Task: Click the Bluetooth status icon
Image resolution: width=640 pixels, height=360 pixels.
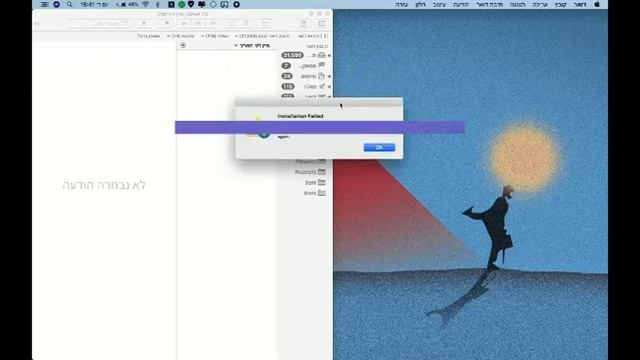Action: tap(158, 4)
